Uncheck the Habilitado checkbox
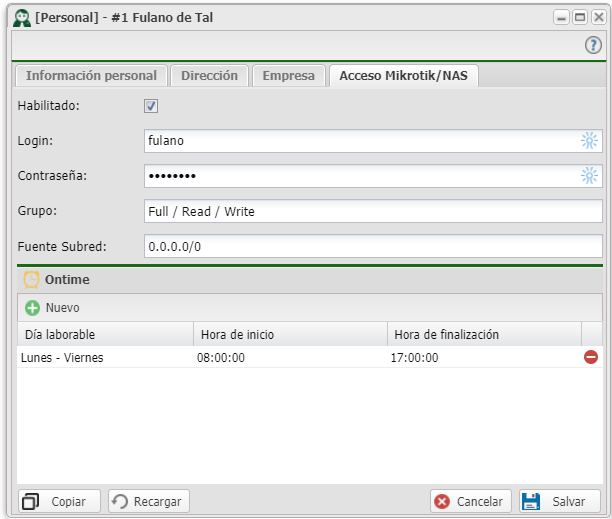This screenshot has width=612, height=519. point(152,106)
